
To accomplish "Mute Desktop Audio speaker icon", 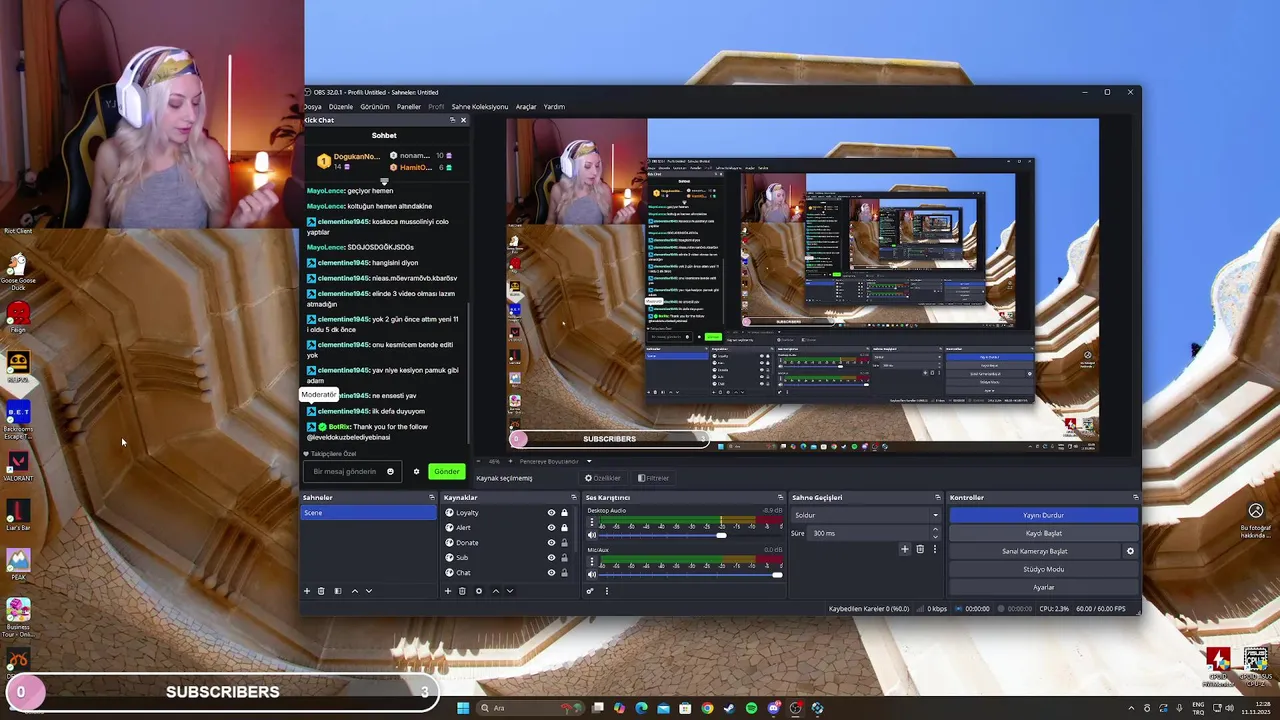I will coord(592,535).
